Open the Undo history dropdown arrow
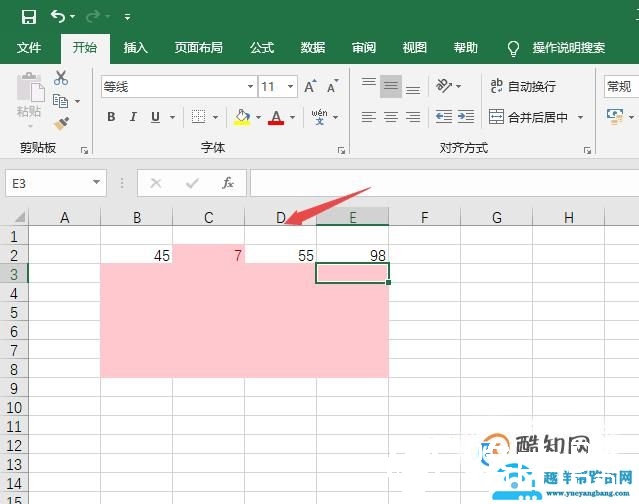 (x=73, y=17)
